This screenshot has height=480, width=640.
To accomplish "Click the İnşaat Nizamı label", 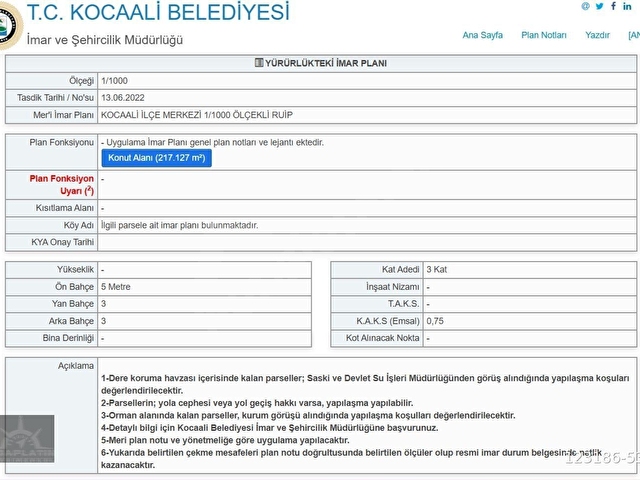I will (393, 287).
